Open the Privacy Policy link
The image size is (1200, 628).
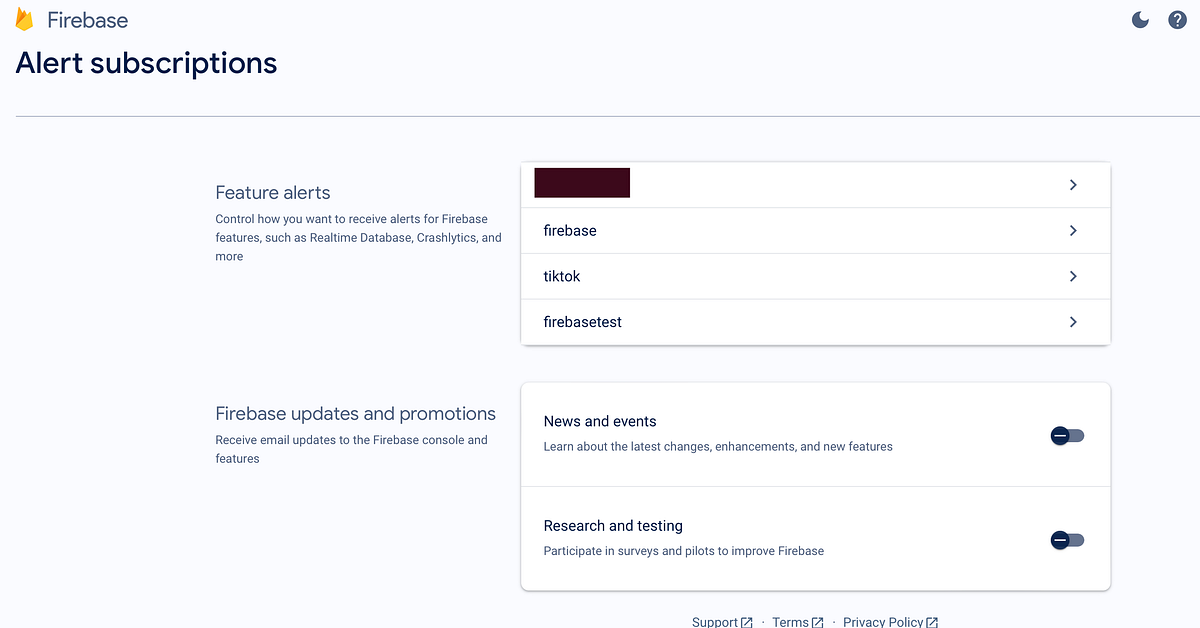click(883, 622)
